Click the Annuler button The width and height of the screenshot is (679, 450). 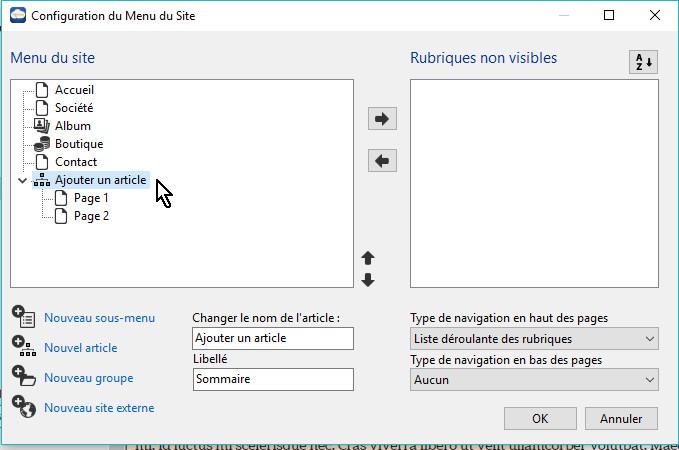click(620, 418)
